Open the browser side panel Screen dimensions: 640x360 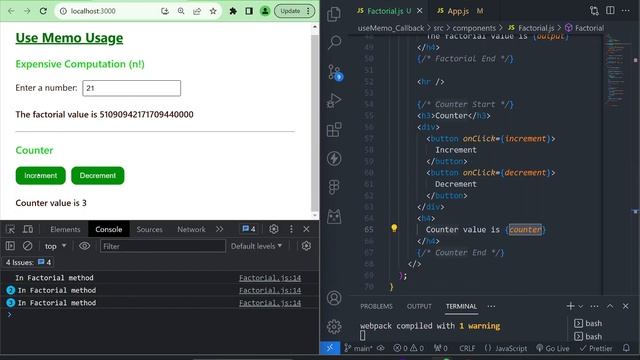click(x=249, y=11)
